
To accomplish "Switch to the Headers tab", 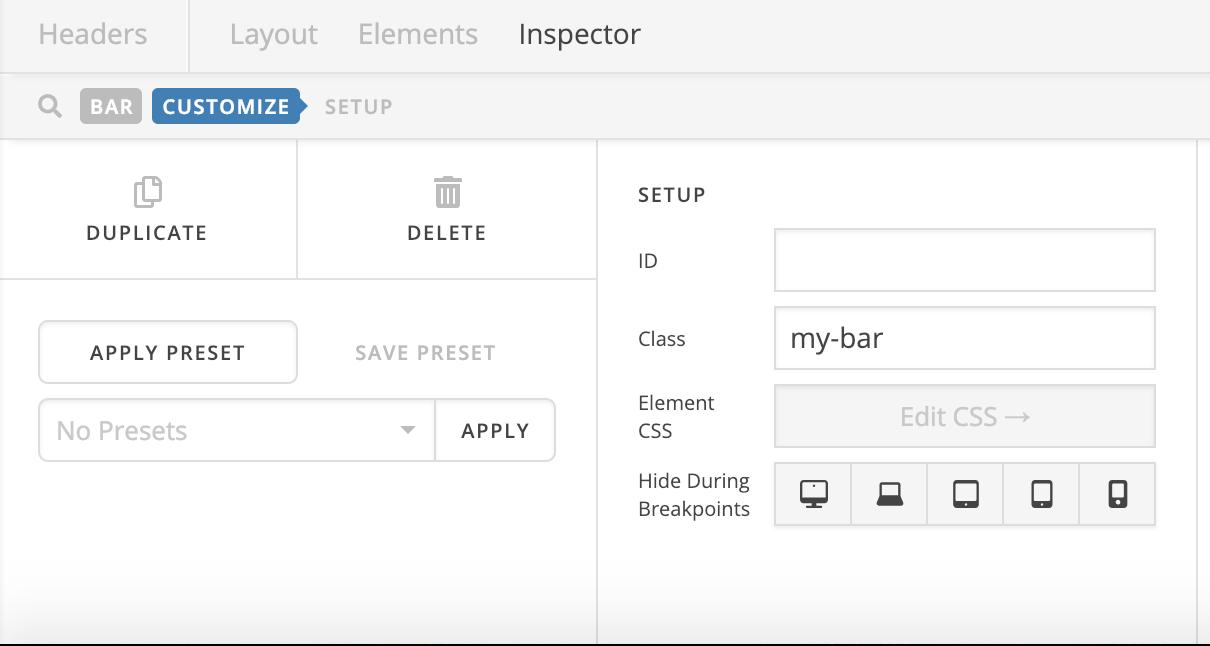I will pyautogui.click(x=93, y=35).
